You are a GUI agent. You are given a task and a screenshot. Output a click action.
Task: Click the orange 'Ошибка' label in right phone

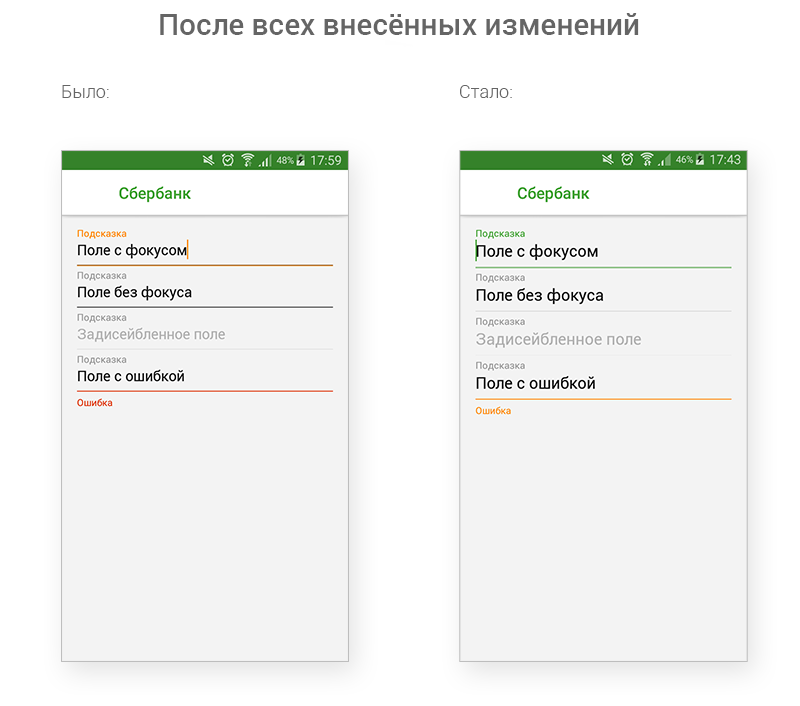tap(493, 411)
